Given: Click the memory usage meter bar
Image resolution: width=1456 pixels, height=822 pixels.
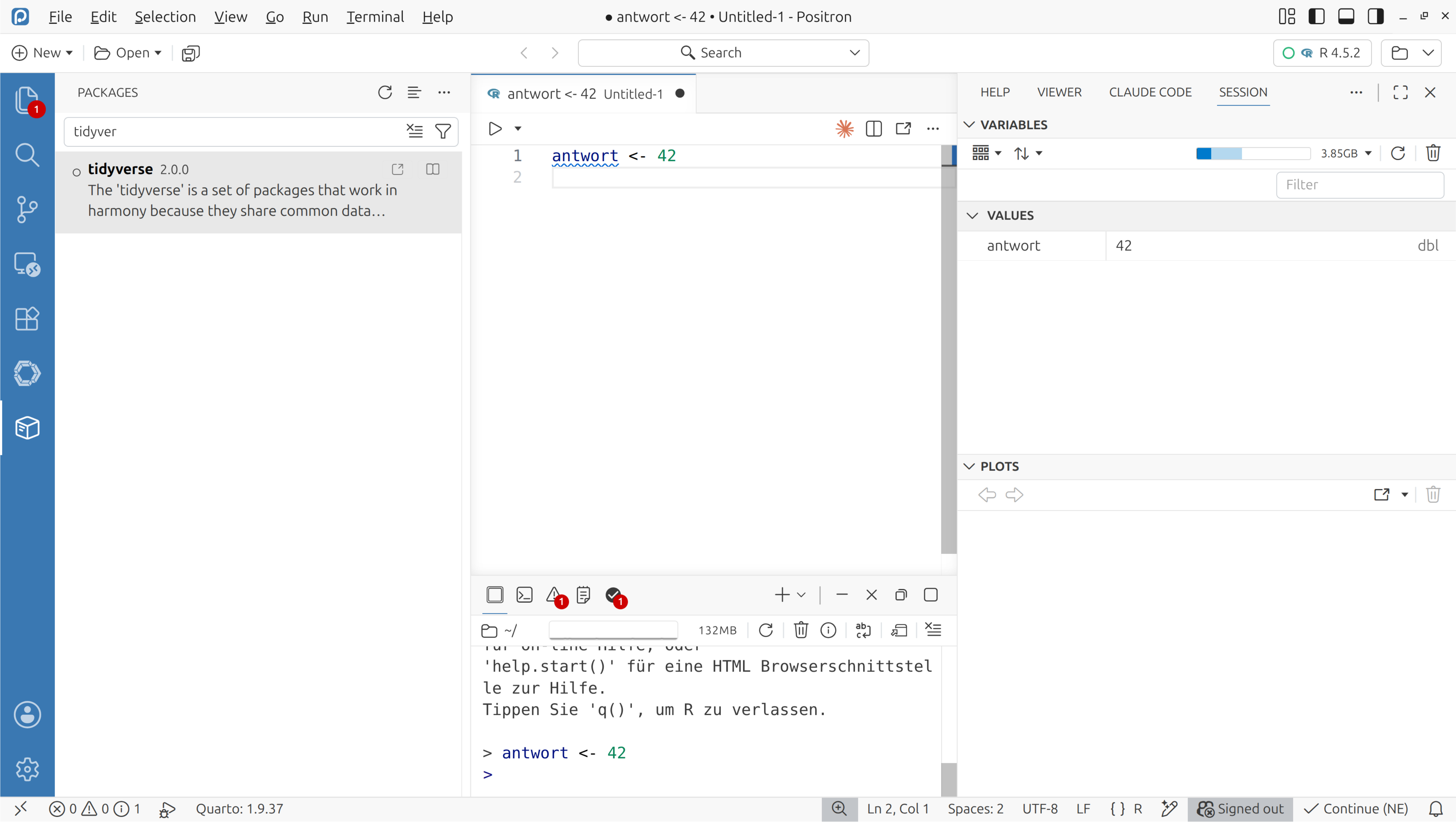Looking at the screenshot, I should click(1253, 153).
